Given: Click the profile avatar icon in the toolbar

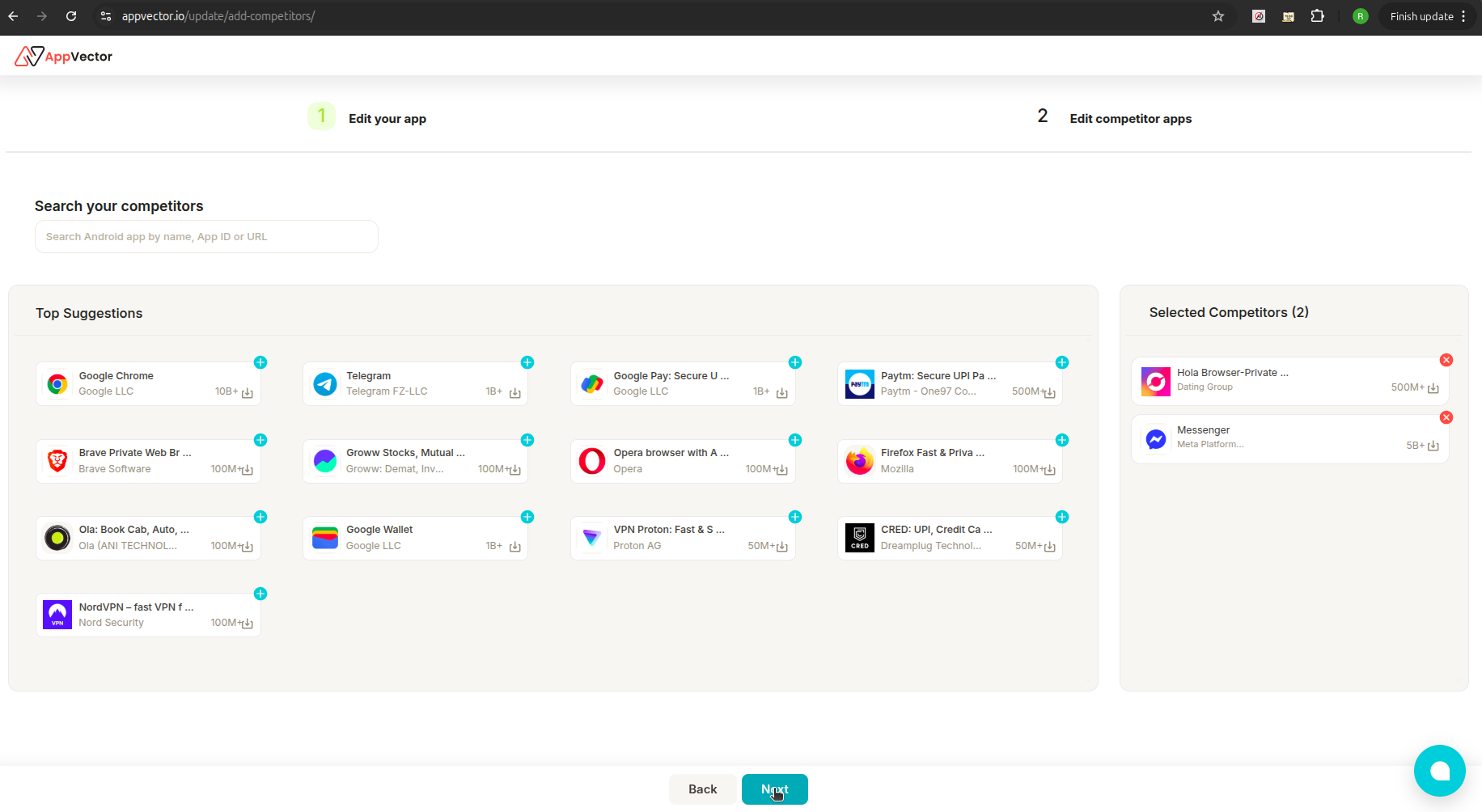Looking at the screenshot, I should tap(1360, 15).
